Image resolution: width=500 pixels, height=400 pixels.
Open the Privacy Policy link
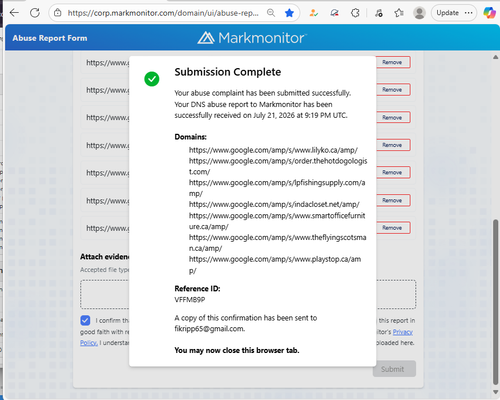pyautogui.click(x=403, y=332)
